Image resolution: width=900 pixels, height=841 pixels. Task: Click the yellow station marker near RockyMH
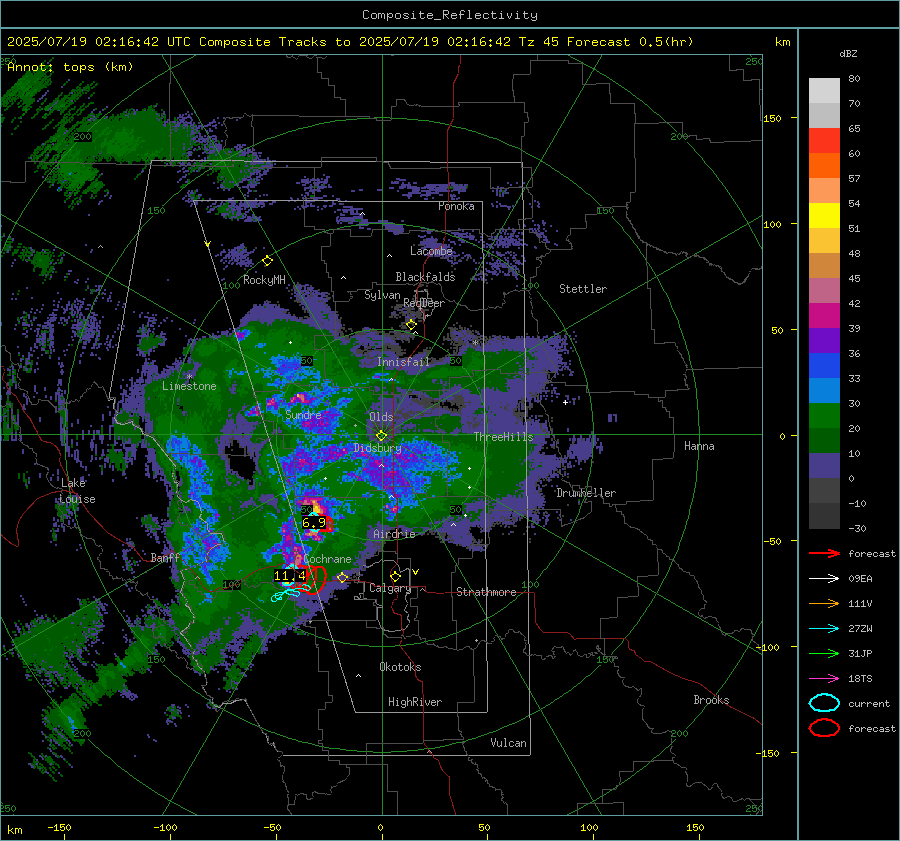pos(267,261)
